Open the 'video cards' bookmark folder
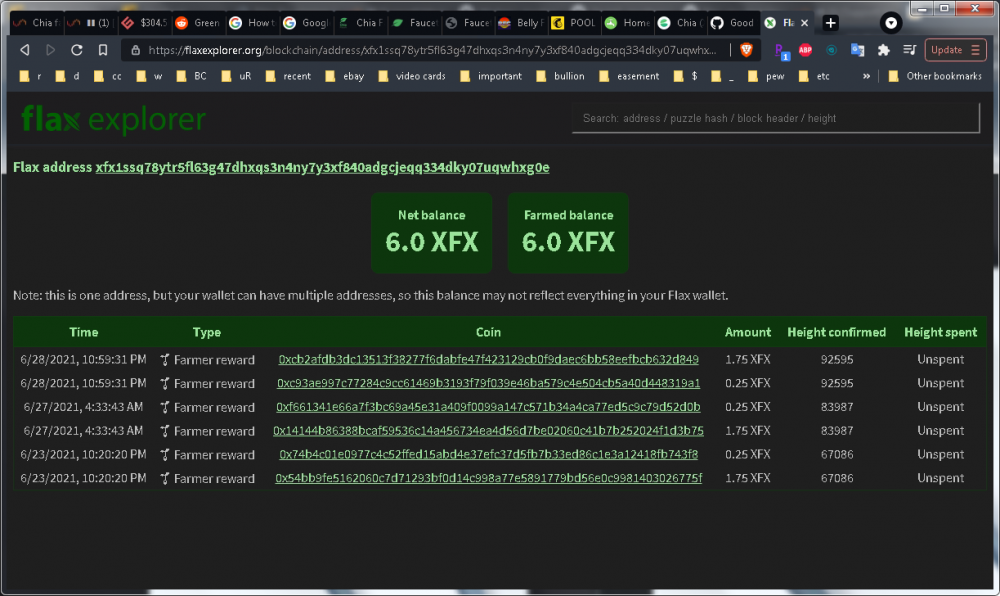This screenshot has height=596, width=1000. point(412,76)
